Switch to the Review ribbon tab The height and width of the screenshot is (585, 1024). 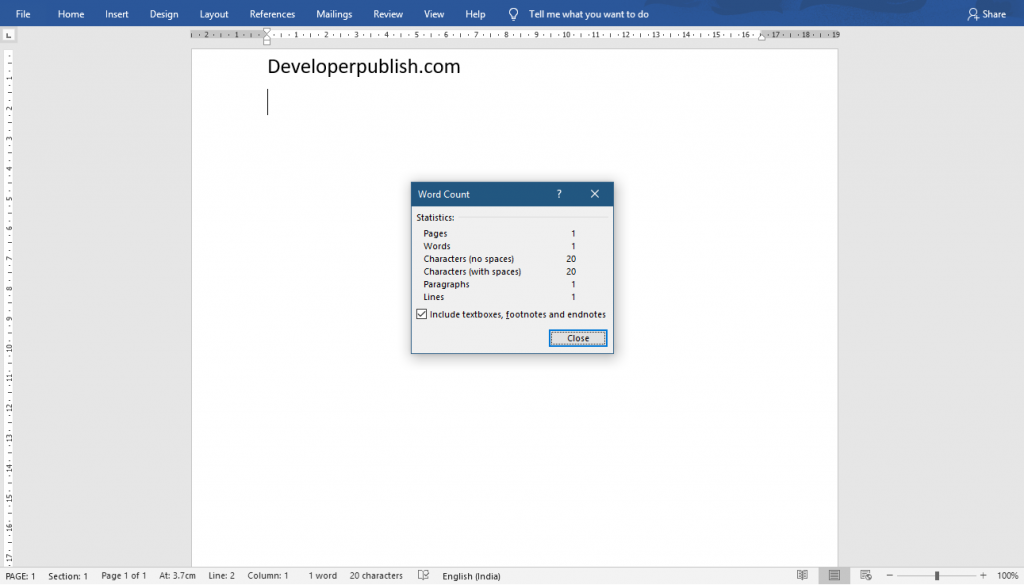click(388, 13)
